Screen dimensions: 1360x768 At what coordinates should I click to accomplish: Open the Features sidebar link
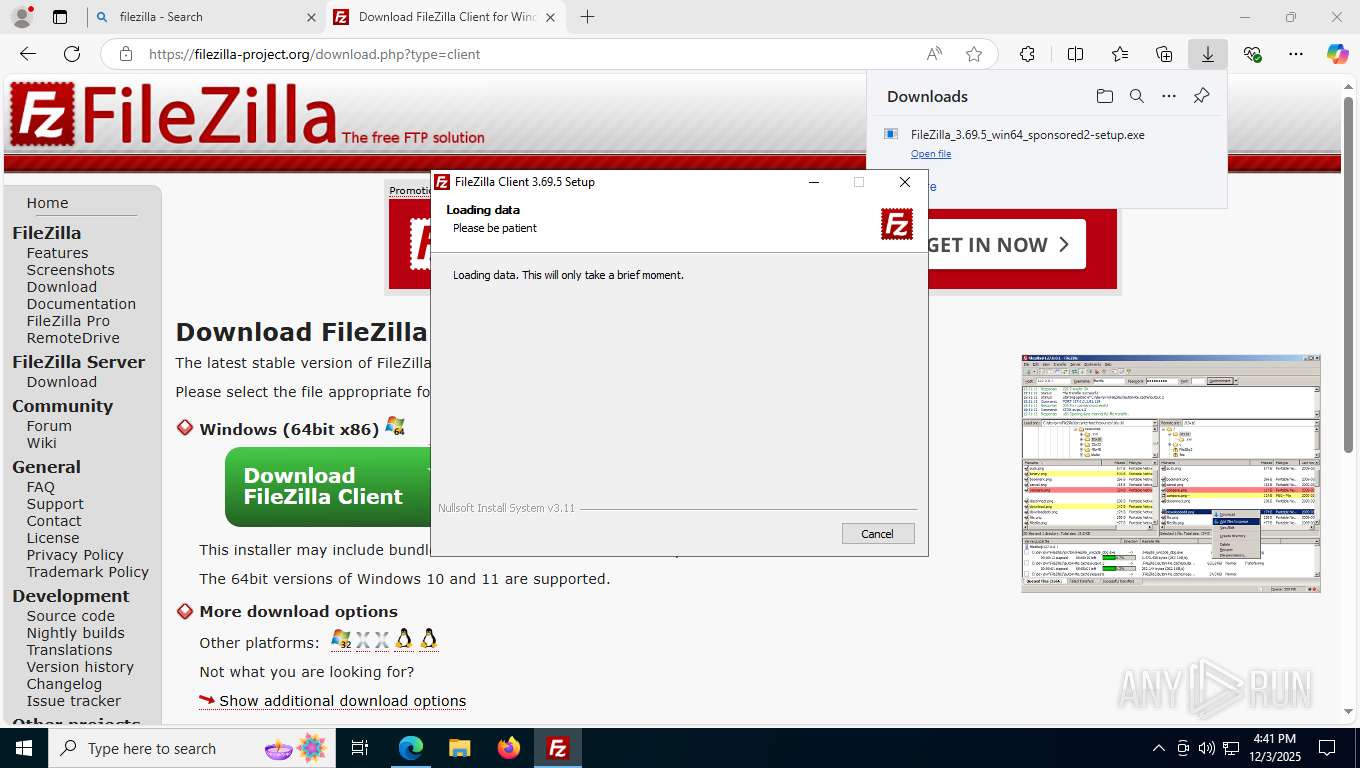57,253
